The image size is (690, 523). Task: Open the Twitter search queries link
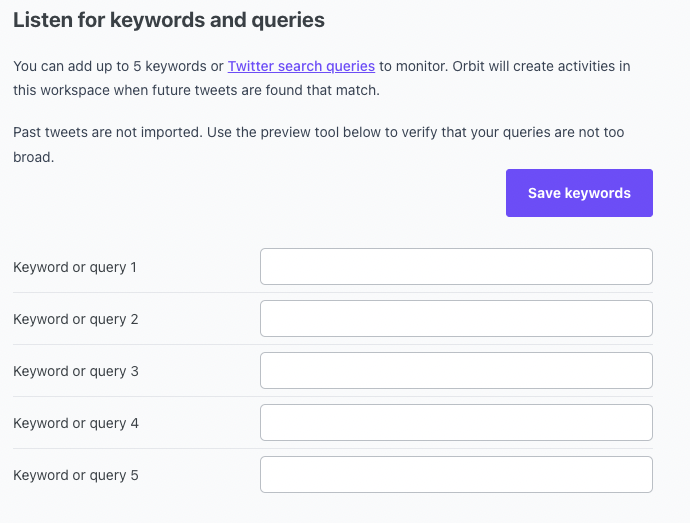click(301, 67)
